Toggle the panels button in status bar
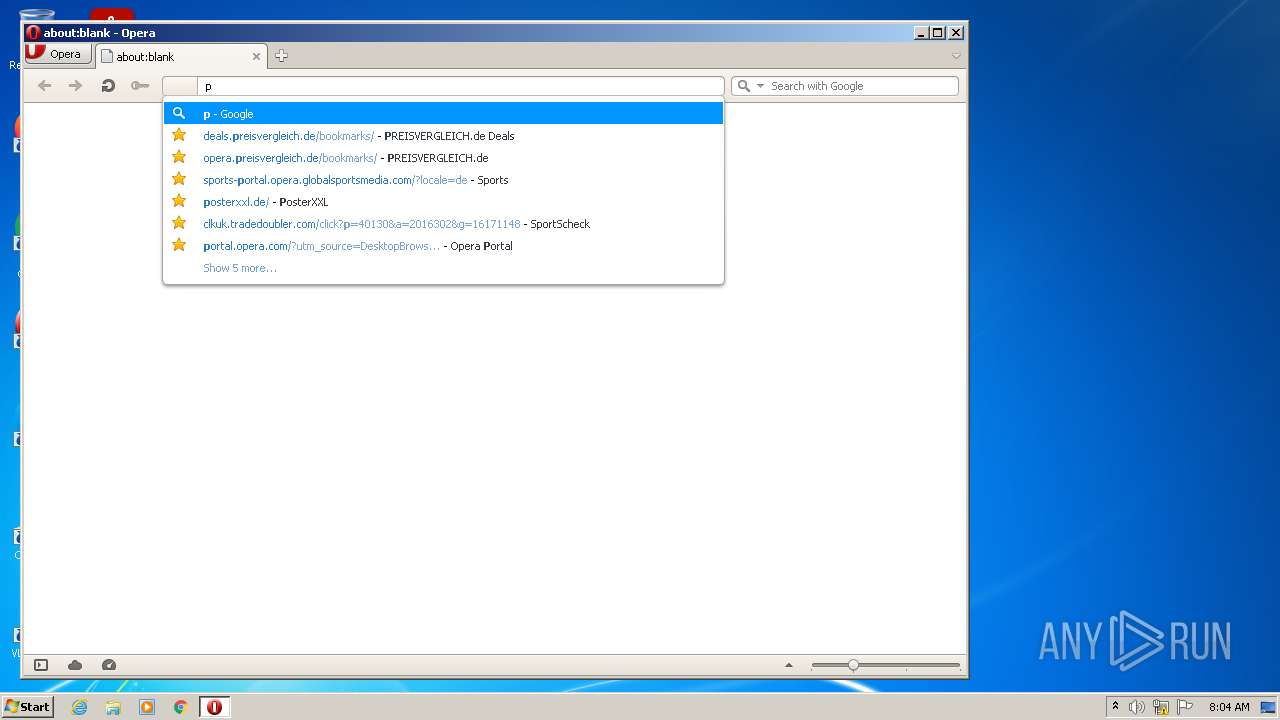The height and width of the screenshot is (720, 1280). tap(41, 665)
